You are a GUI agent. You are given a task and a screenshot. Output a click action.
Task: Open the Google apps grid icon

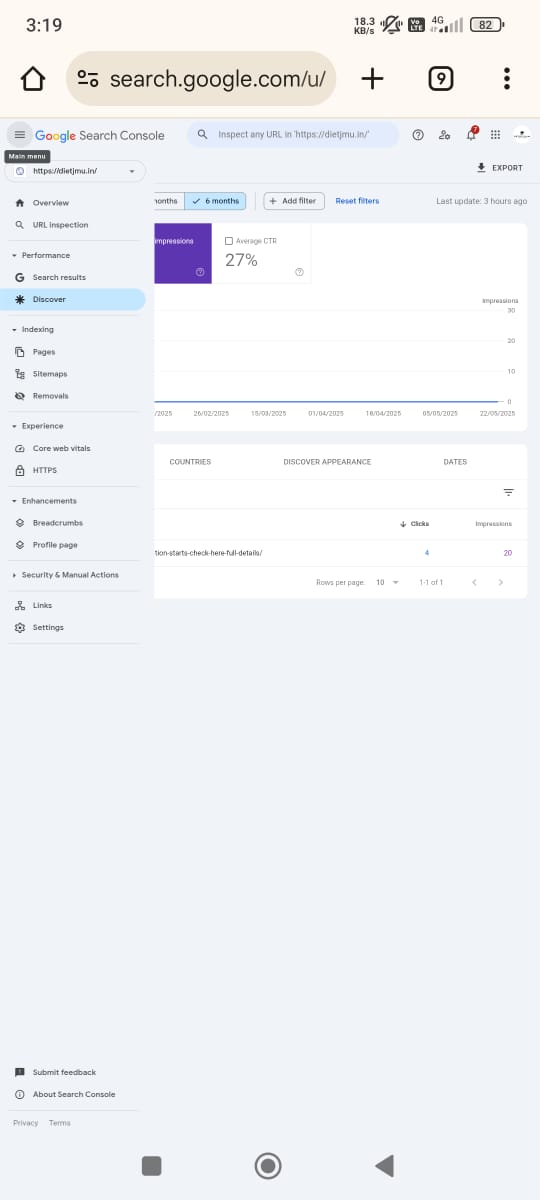(x=496, y=135)
